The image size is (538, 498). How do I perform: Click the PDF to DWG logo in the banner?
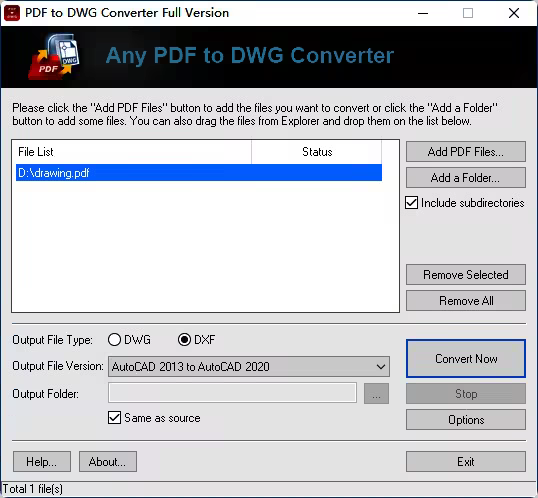pyautogui.click(x=55, y=57)
